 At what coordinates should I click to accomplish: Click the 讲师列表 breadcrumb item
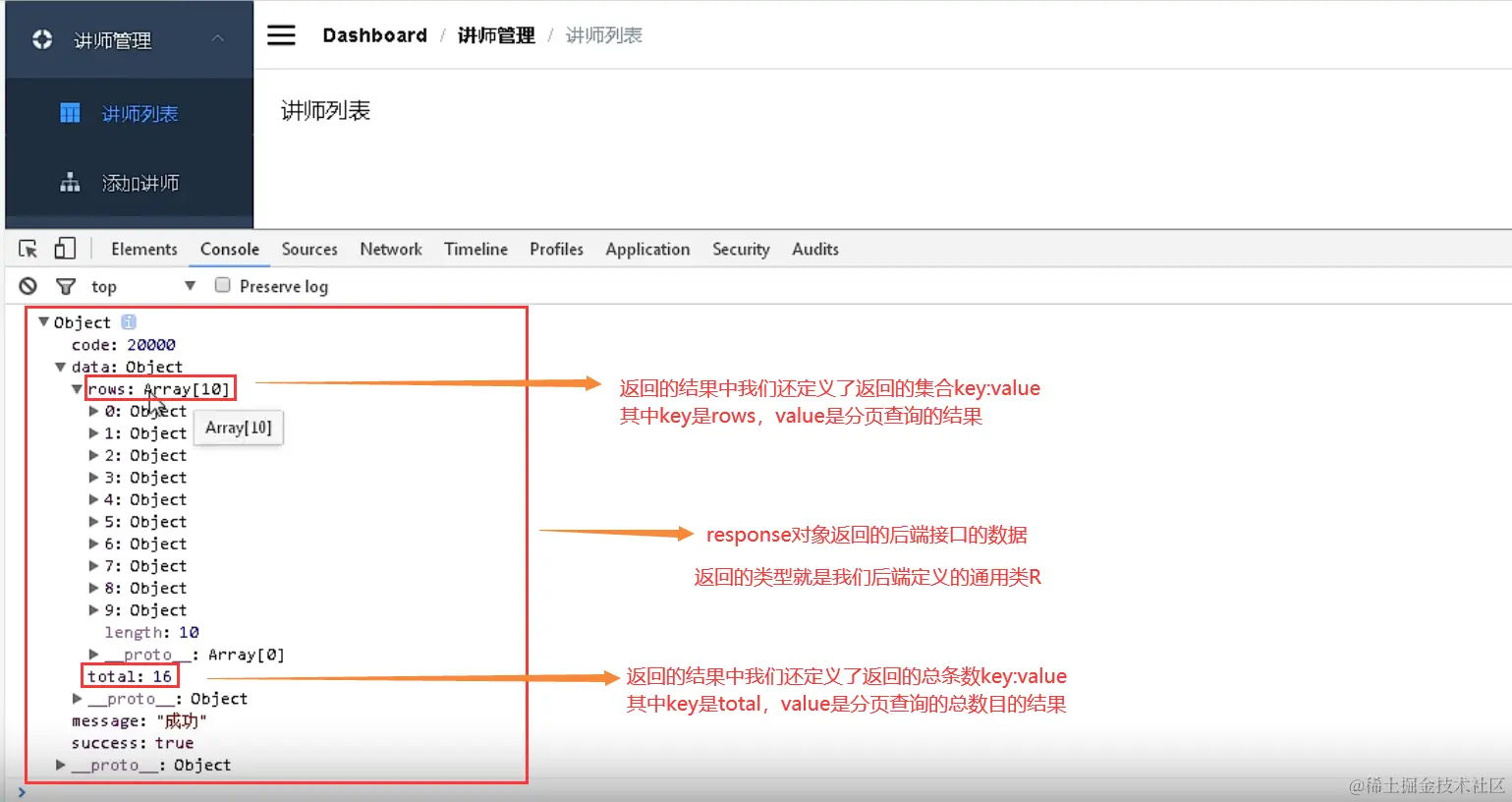point(604,35)
